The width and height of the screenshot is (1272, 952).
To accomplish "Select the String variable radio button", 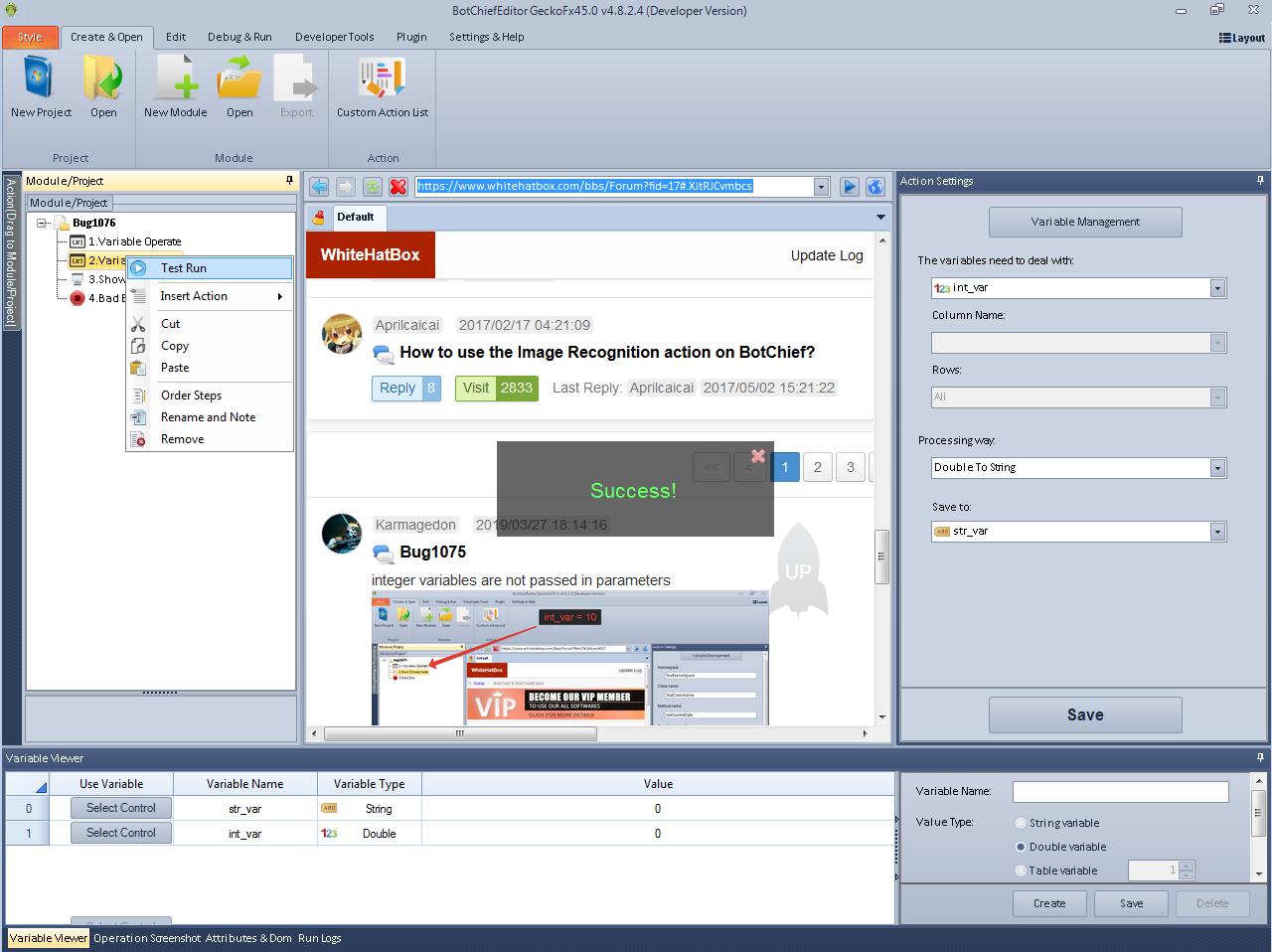I will coord(1021,823).
